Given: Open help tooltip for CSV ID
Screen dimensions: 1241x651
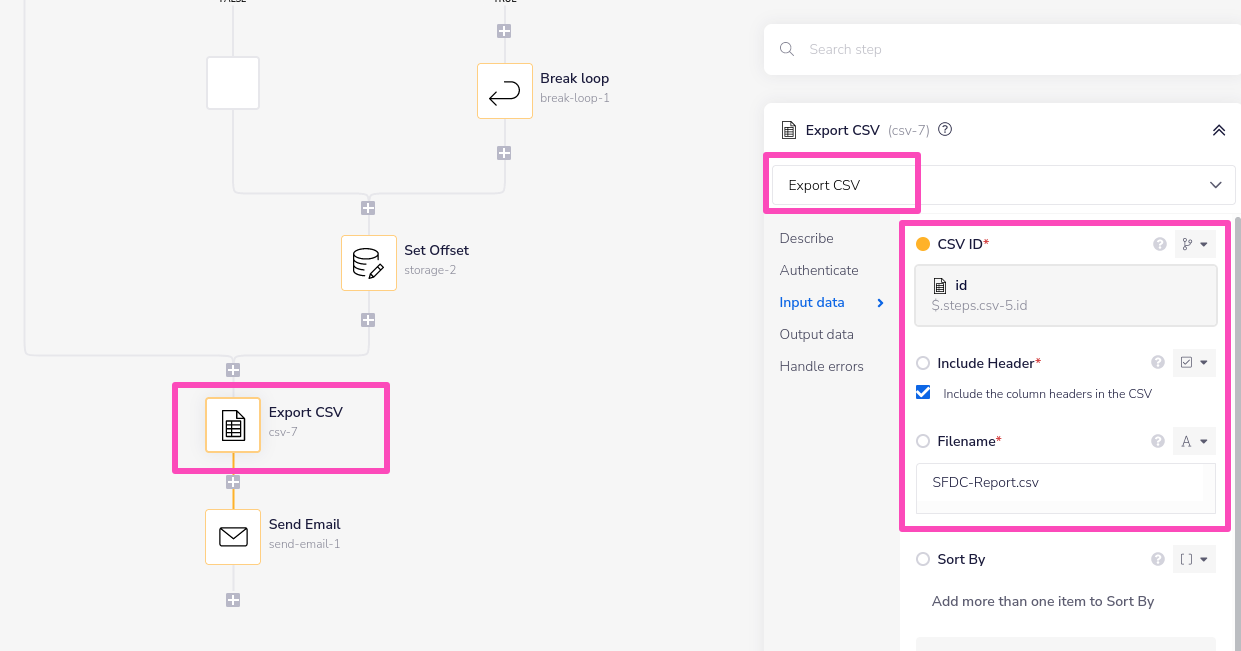Looking at the screenshot, I should pyautogui.click(x=1160, y=244).
